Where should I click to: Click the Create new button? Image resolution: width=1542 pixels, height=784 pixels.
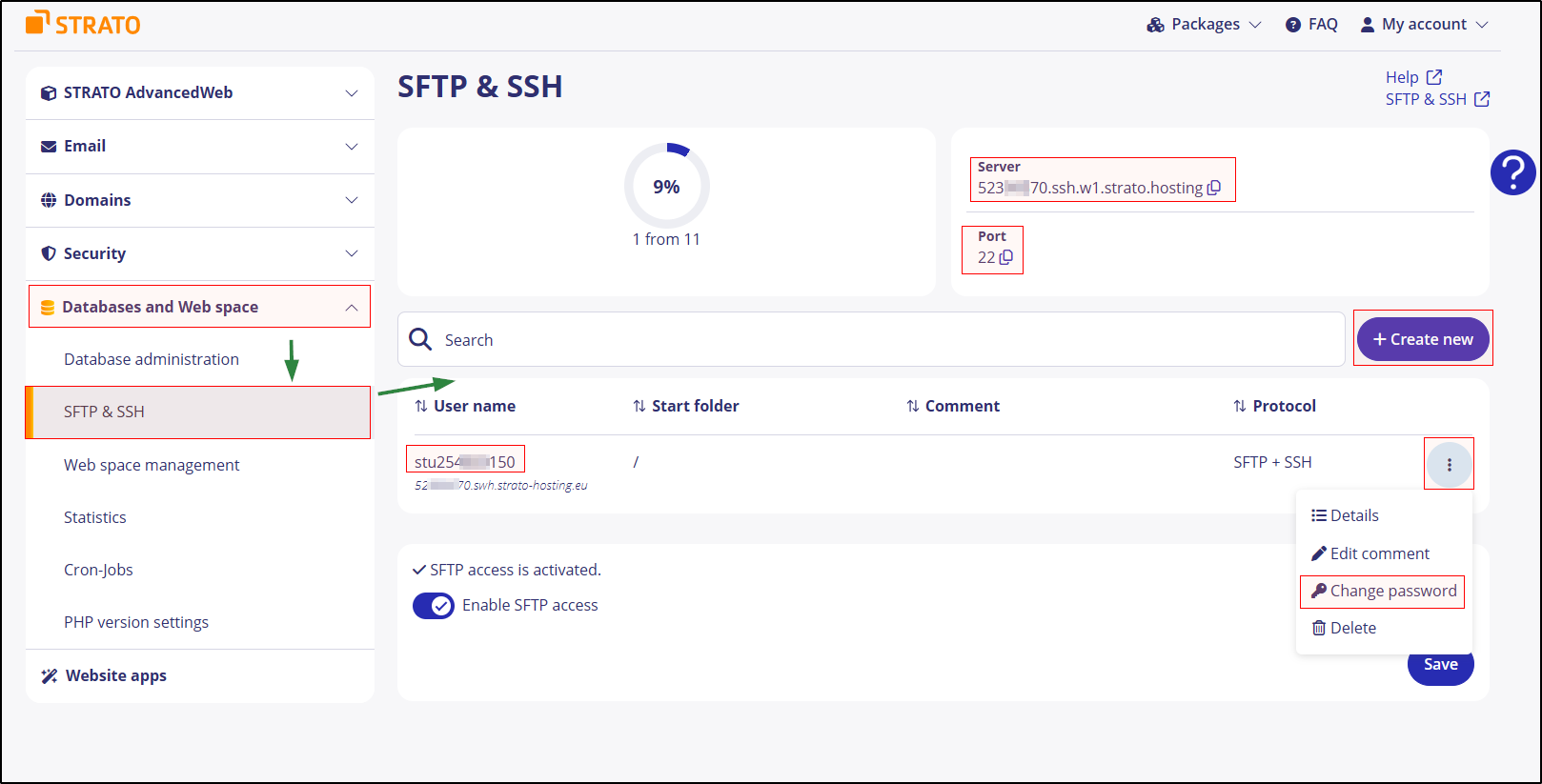pos(1423,339)
